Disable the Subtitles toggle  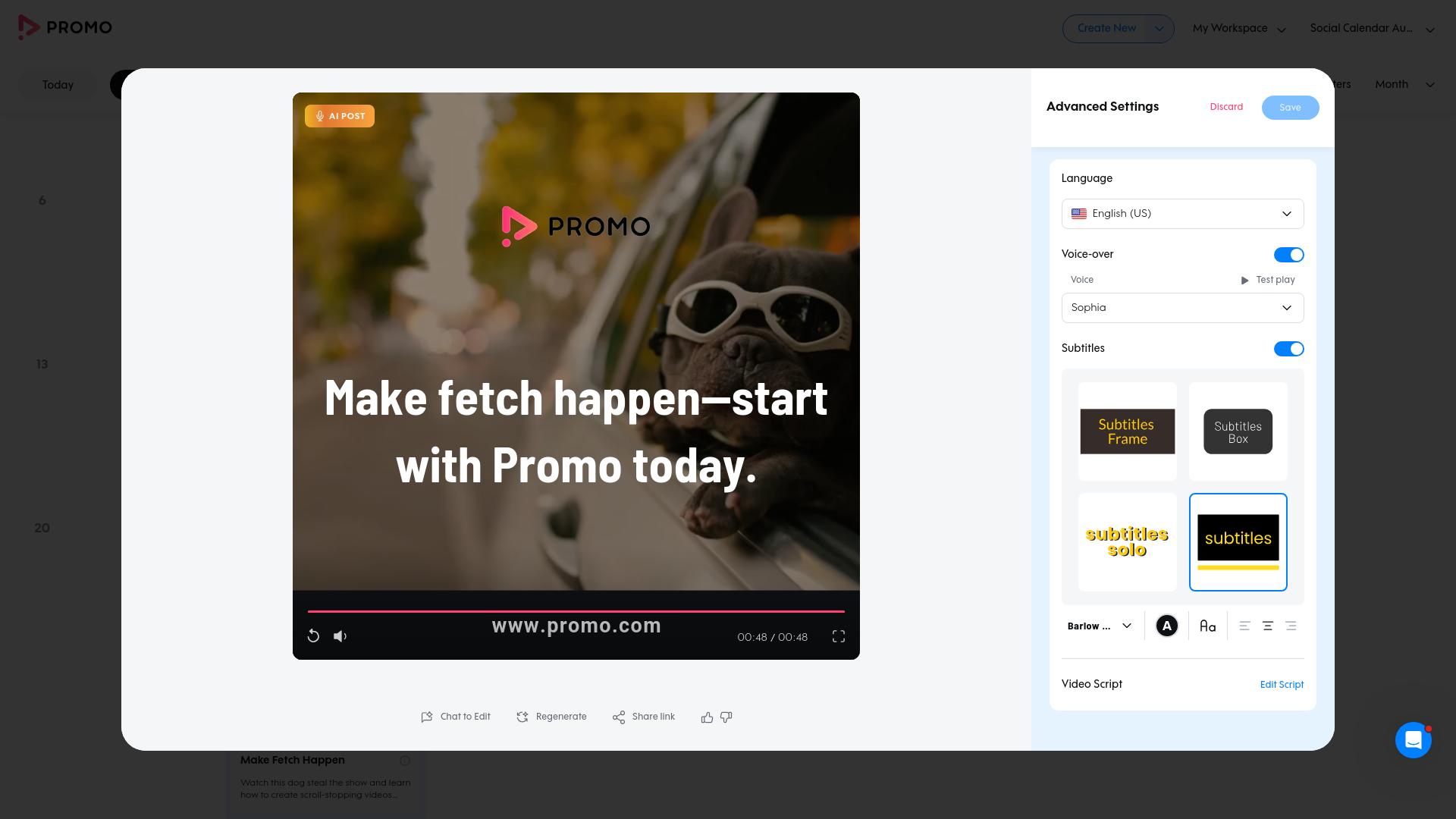tap(1288, 349)
